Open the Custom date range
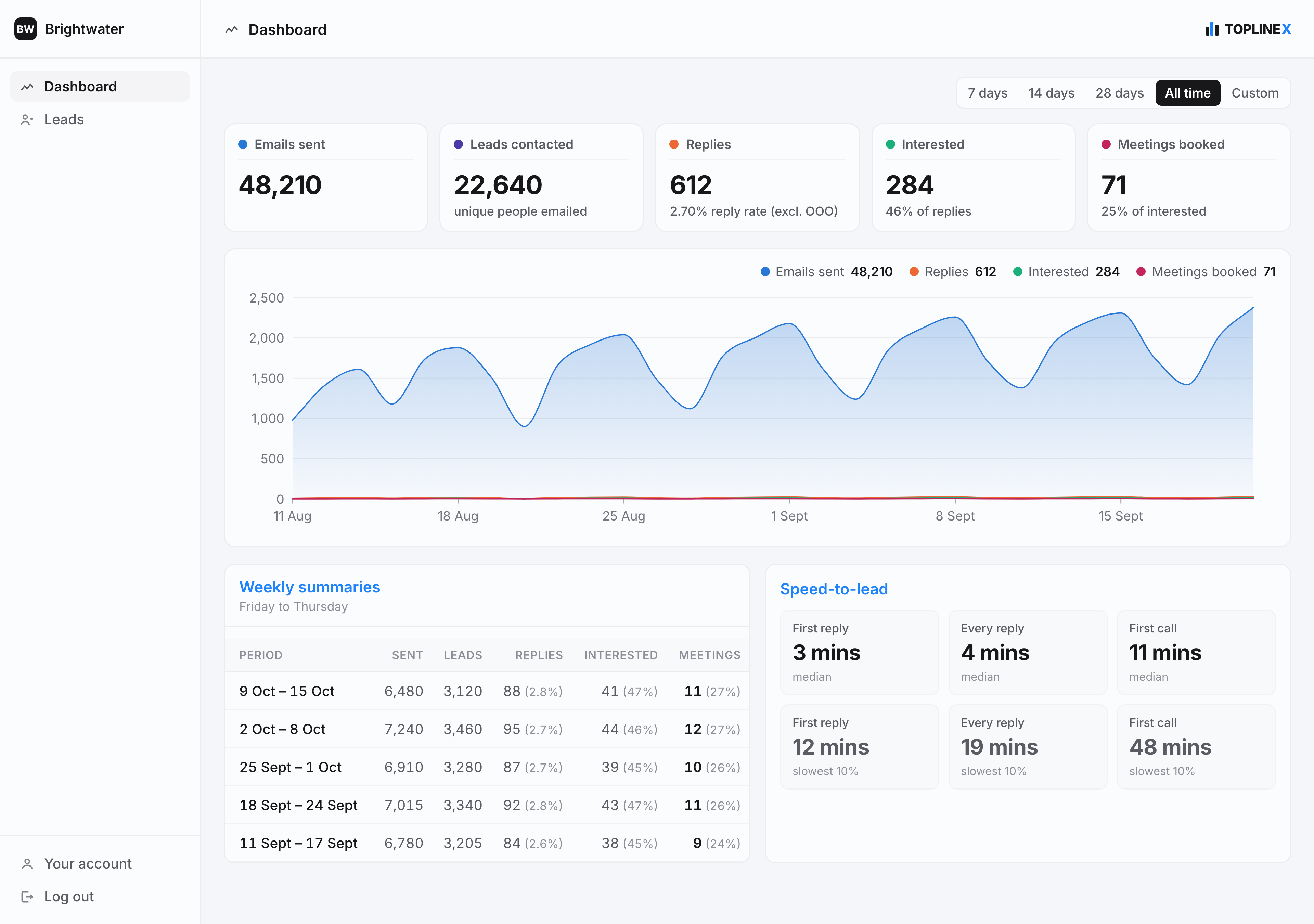This screenshot has height=924, width=1314. [x=1254, y=93]
